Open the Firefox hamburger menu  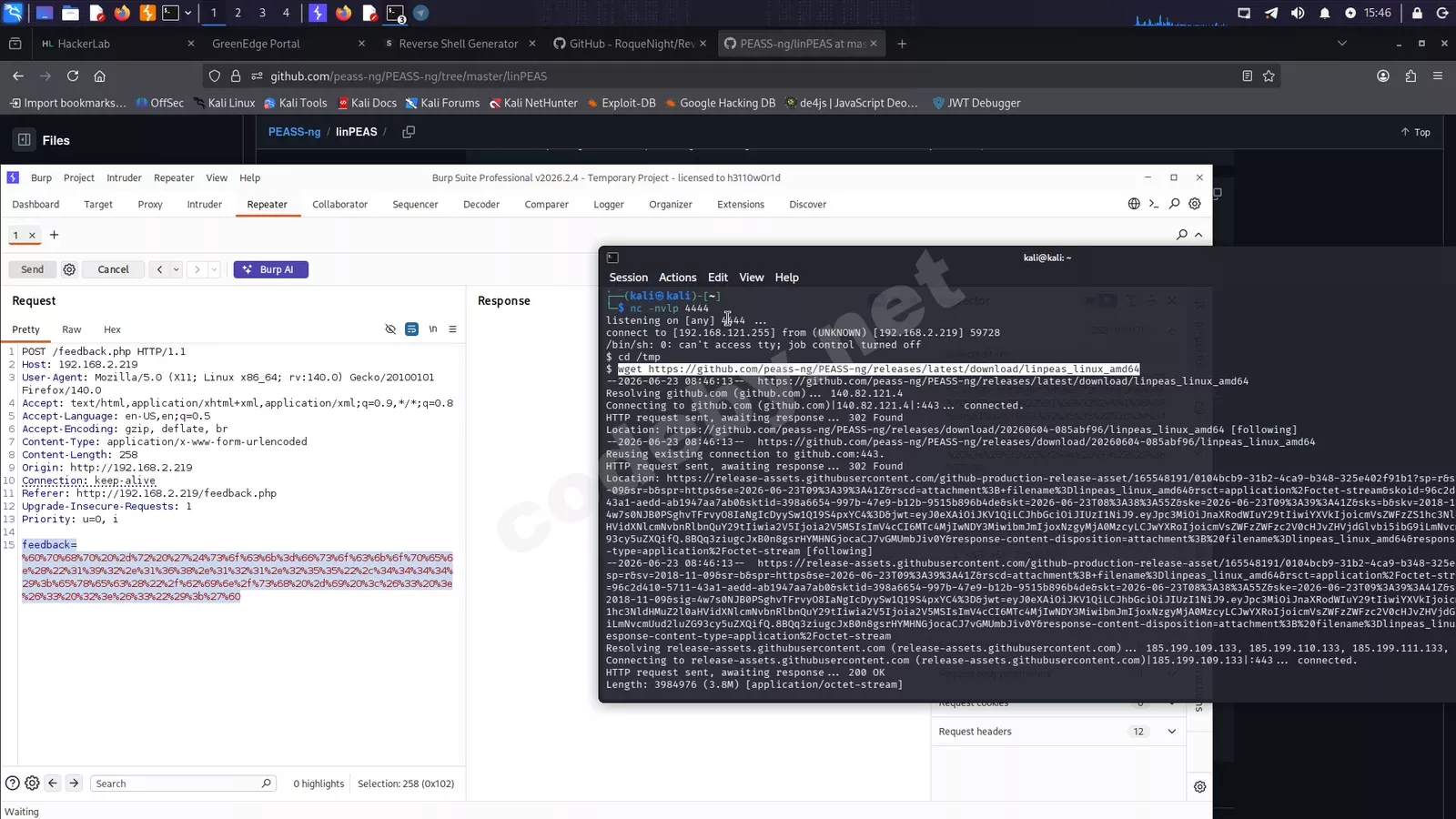pos(1438,76)
